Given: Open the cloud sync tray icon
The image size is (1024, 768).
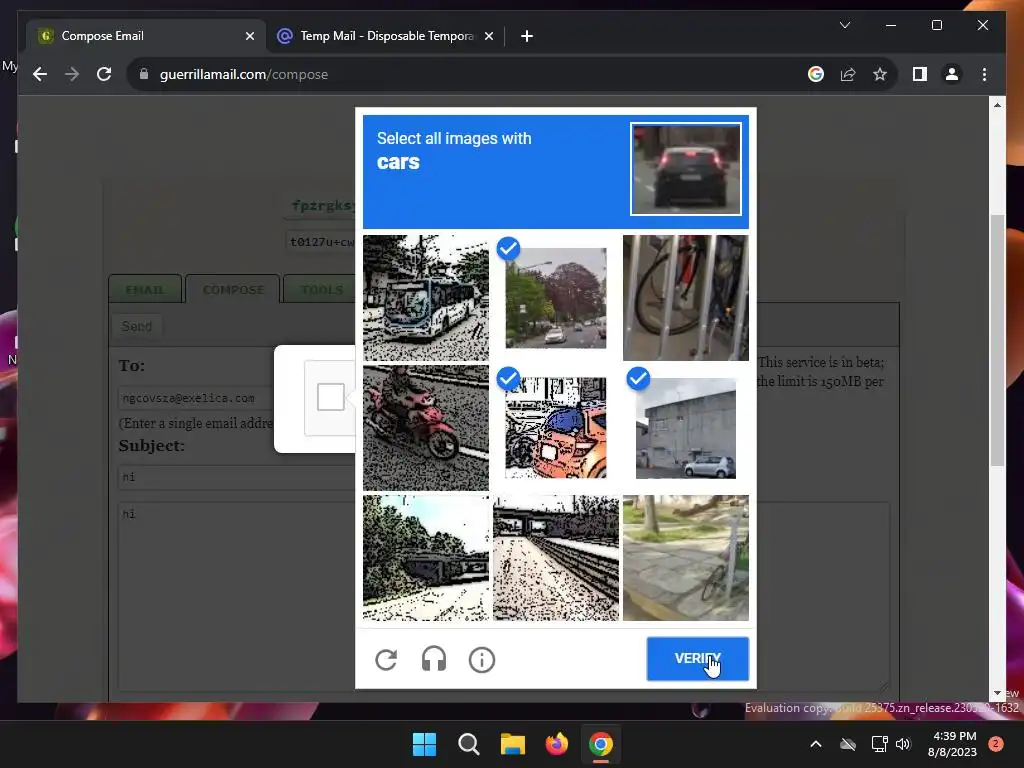Looking at the screenshot, I should click(848, 744).
